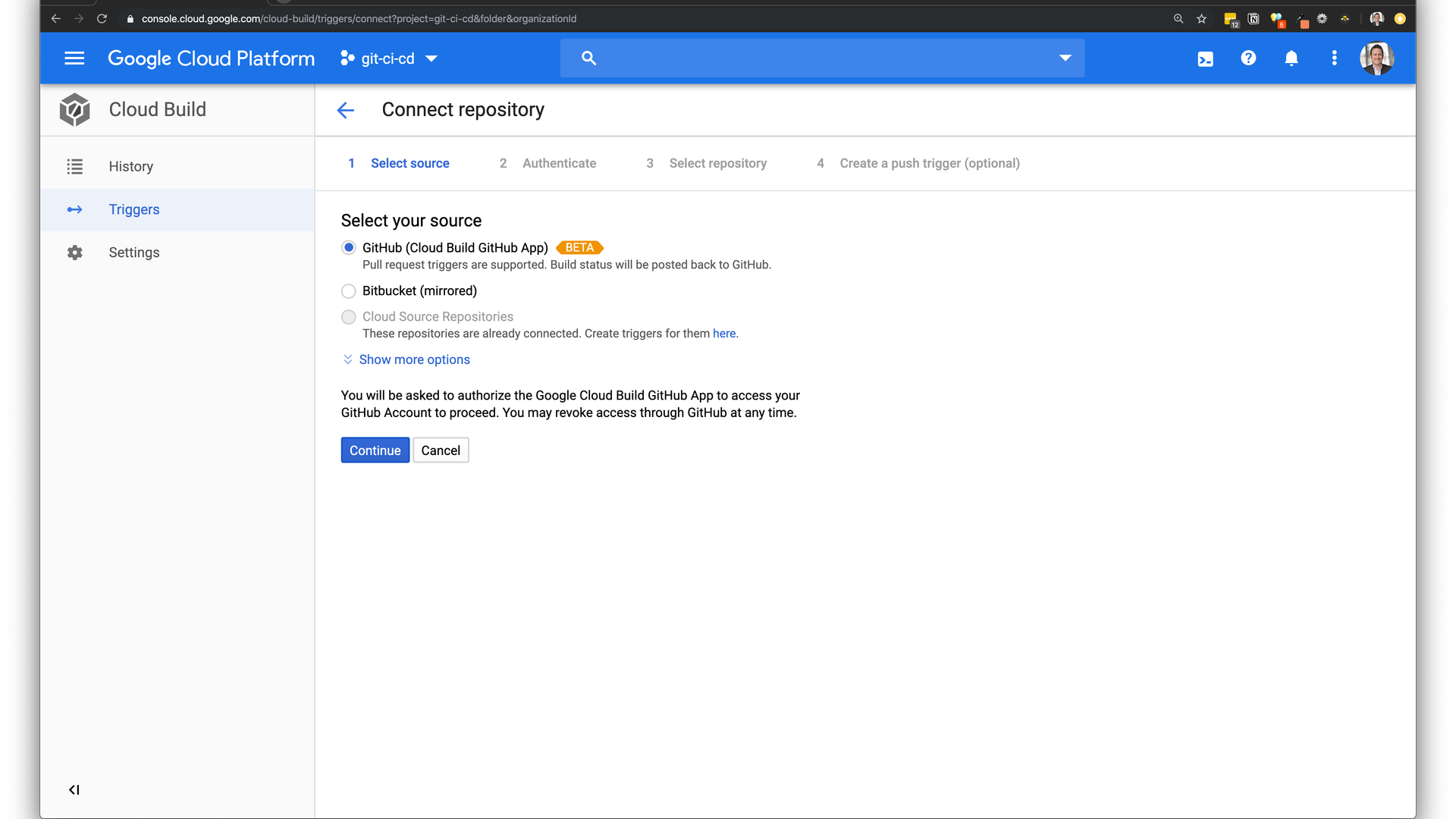
Task: Open the hamburger navigation menu
Action: pos(74,58)
